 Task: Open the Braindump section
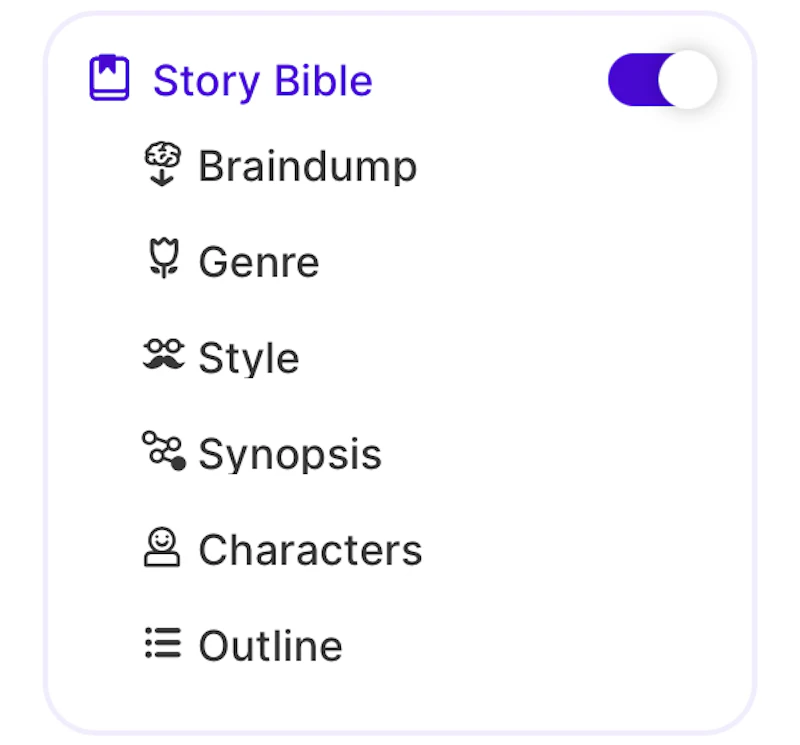(307, 166)
